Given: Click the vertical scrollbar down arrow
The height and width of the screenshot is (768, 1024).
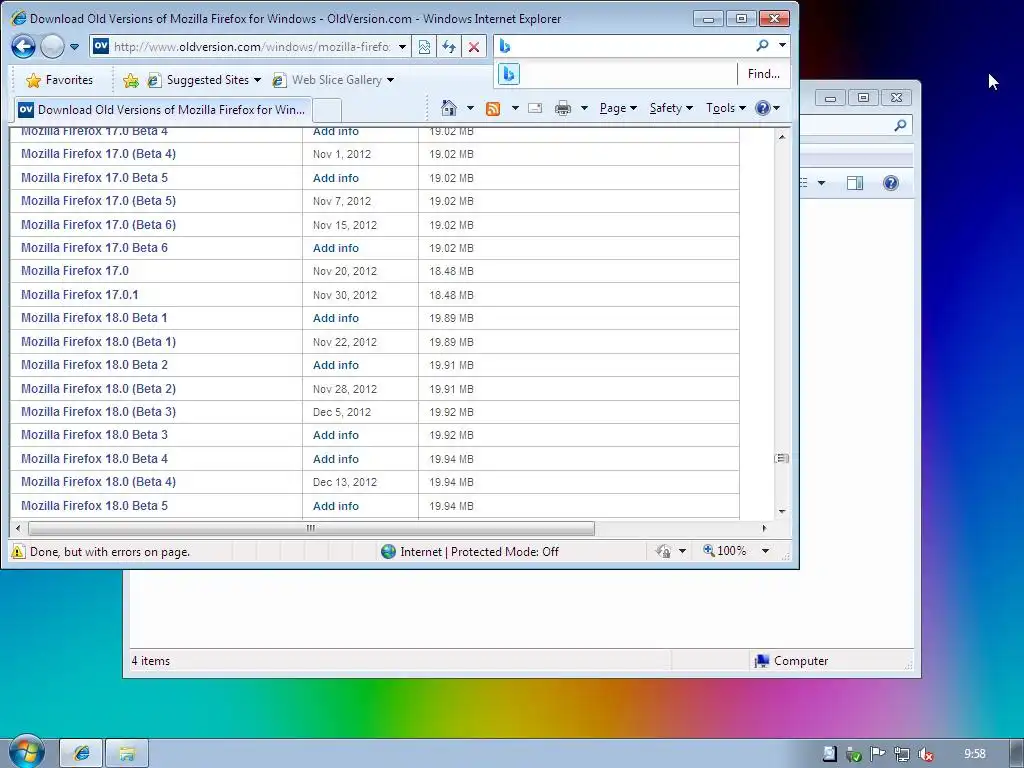Looking at the screenshot, I should (782, 511).
